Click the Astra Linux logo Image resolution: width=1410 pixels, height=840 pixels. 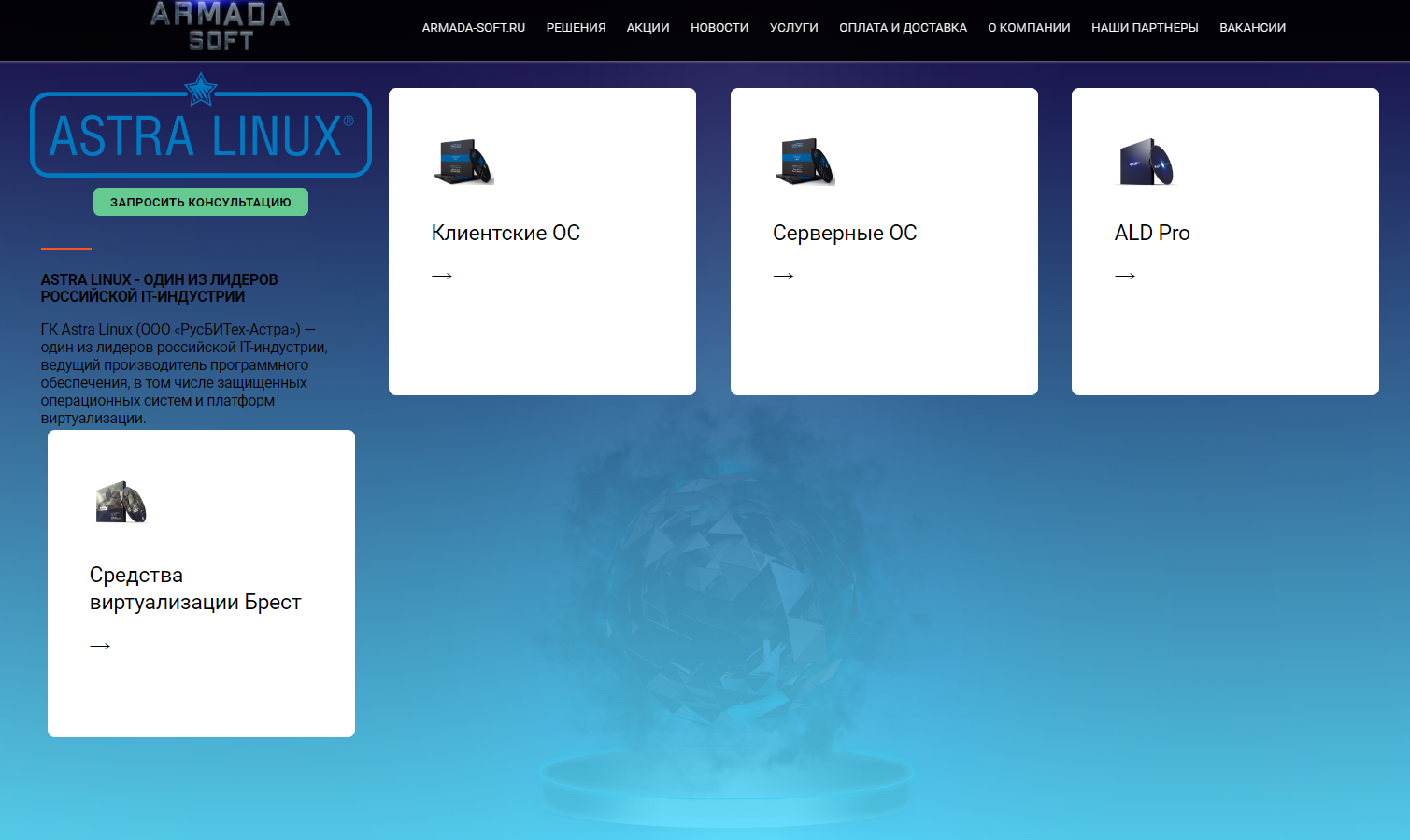point(201,126)
